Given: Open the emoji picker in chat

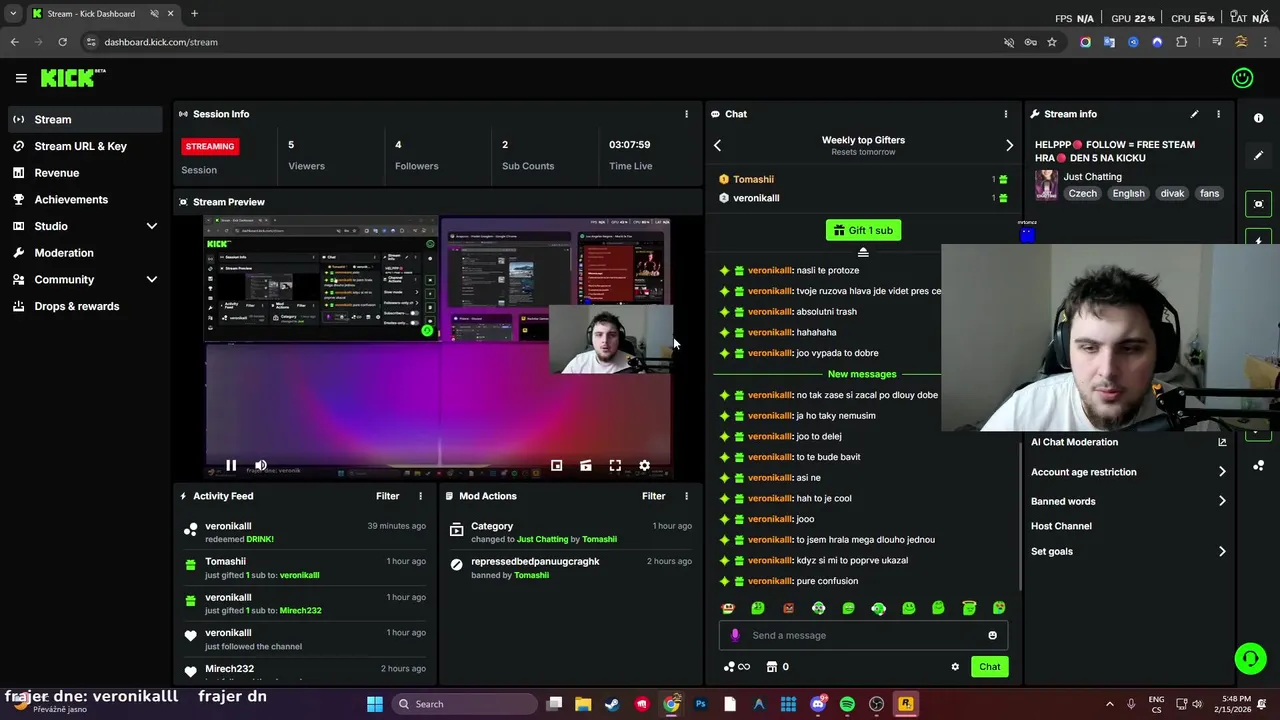Looking at the screenshot, I should pos(992,635).
